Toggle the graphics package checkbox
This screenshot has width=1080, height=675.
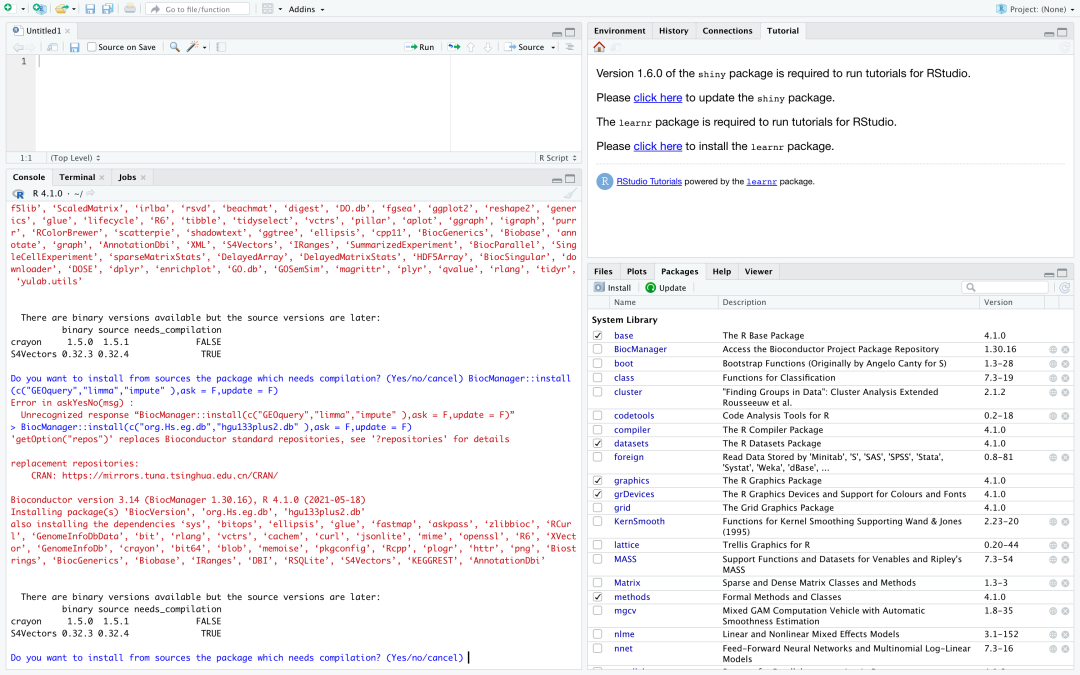tap(598, 481)
